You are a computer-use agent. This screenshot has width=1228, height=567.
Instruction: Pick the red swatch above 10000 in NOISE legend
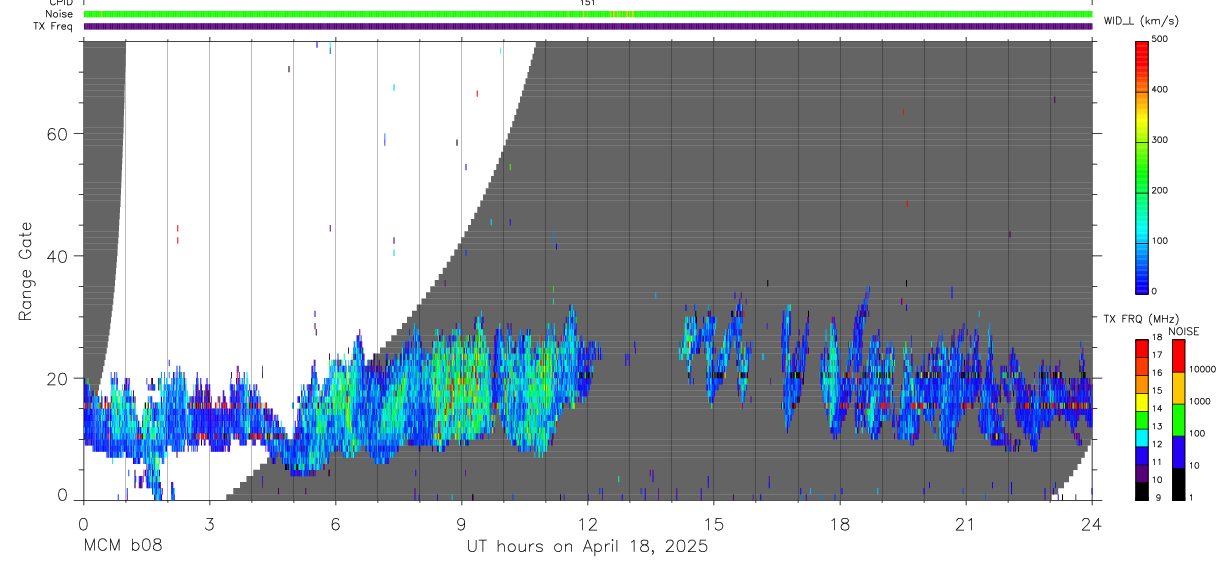(x=1178, y=356)
